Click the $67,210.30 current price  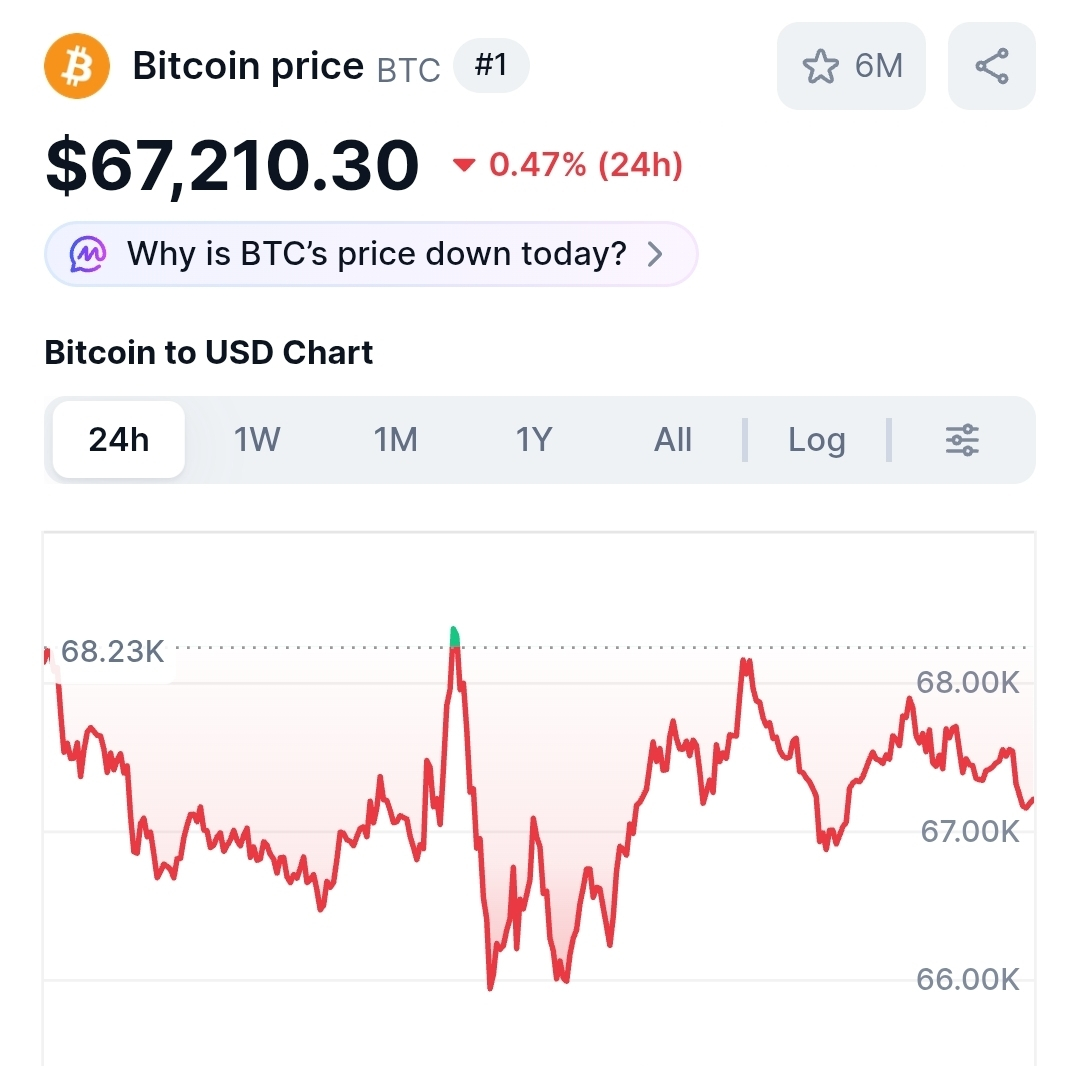coord(232,166)
